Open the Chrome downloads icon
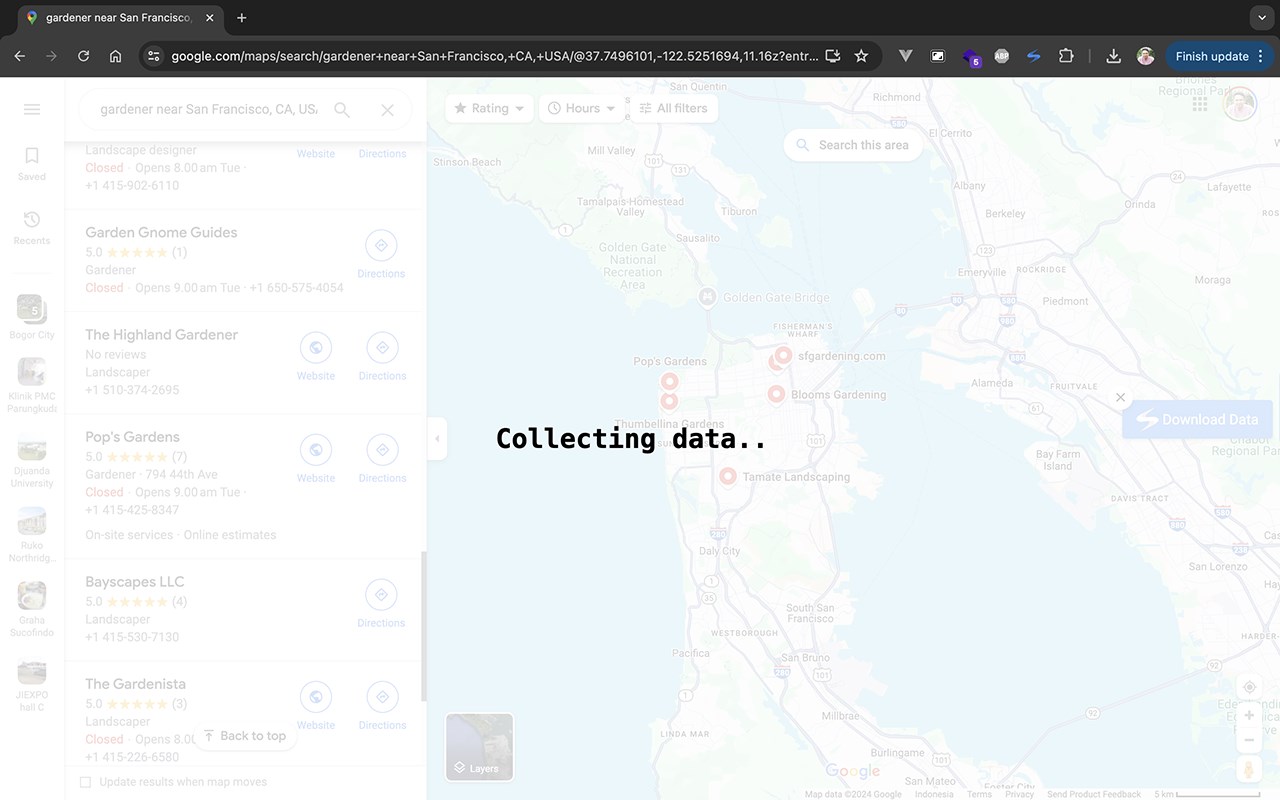The width and height of the screenshot is (1280, 800). point(1113,56)
